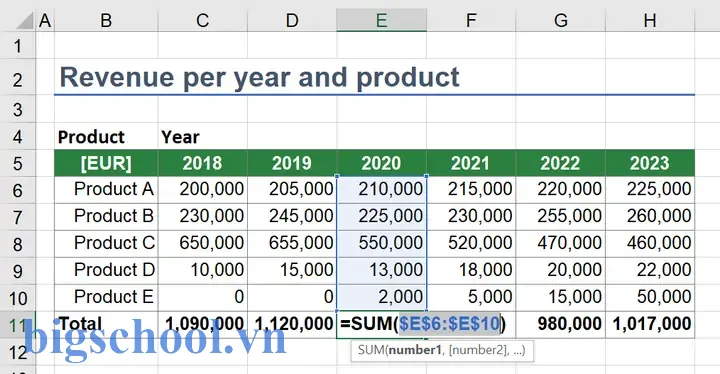Click cell with value 50,000
720x374 pixels.
pyautogui.click(x=650, y=297)
